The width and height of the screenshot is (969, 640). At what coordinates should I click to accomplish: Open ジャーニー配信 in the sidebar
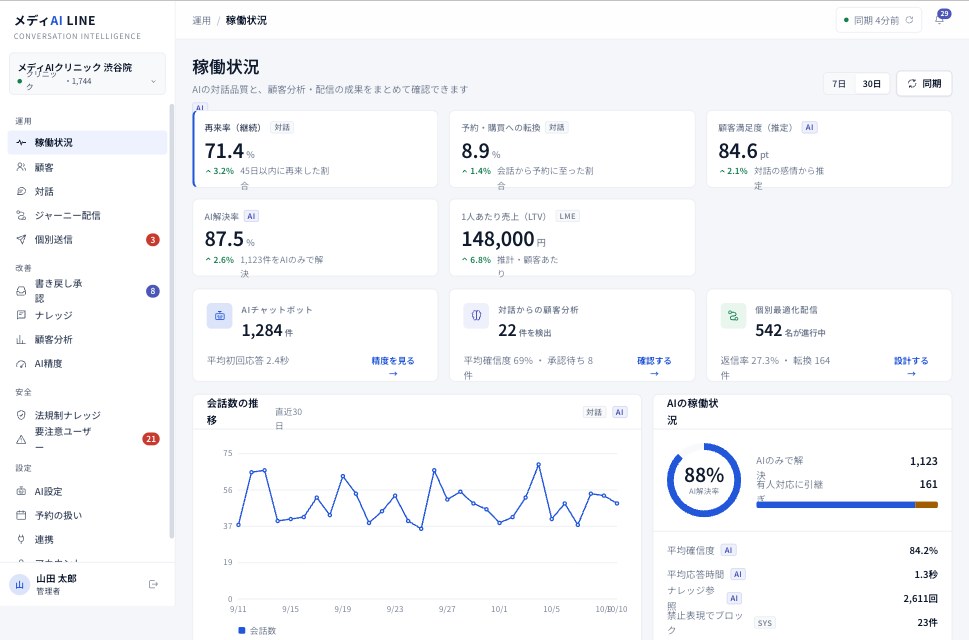[87, 216]
